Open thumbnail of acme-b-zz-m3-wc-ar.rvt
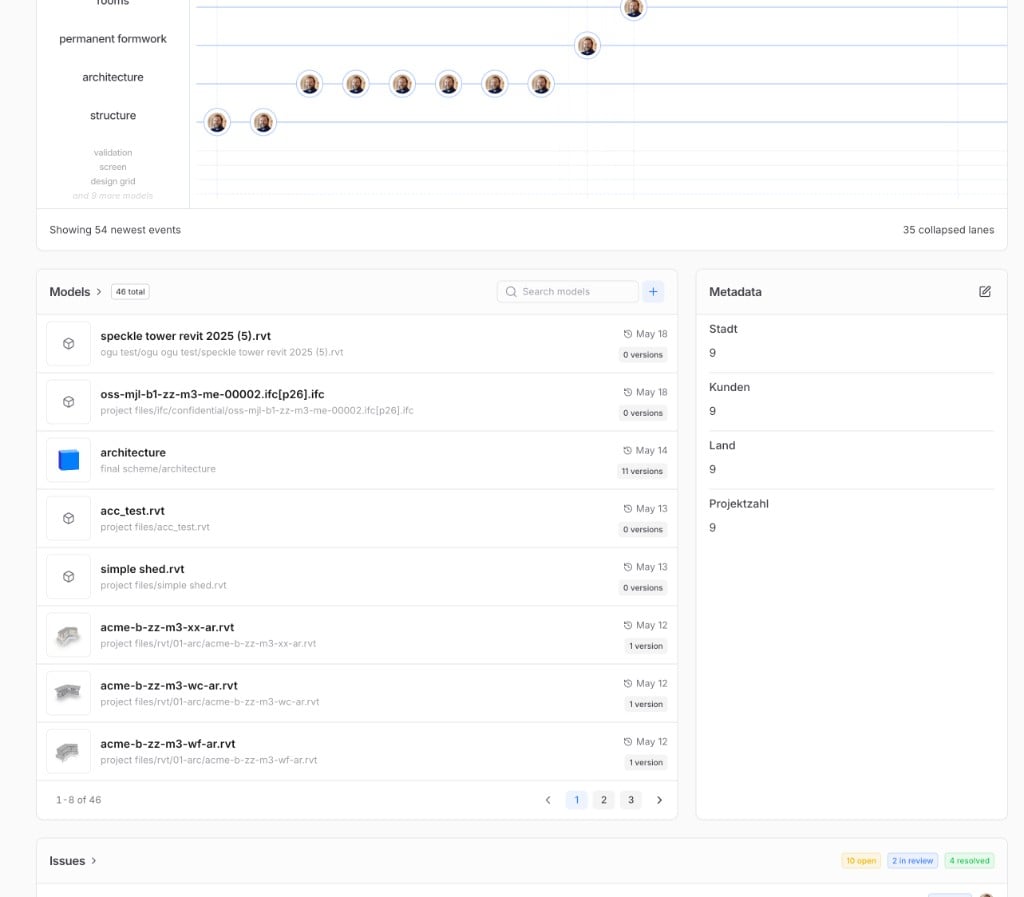1024x897 pixels. pyautogui.click(x=69, y=693)
